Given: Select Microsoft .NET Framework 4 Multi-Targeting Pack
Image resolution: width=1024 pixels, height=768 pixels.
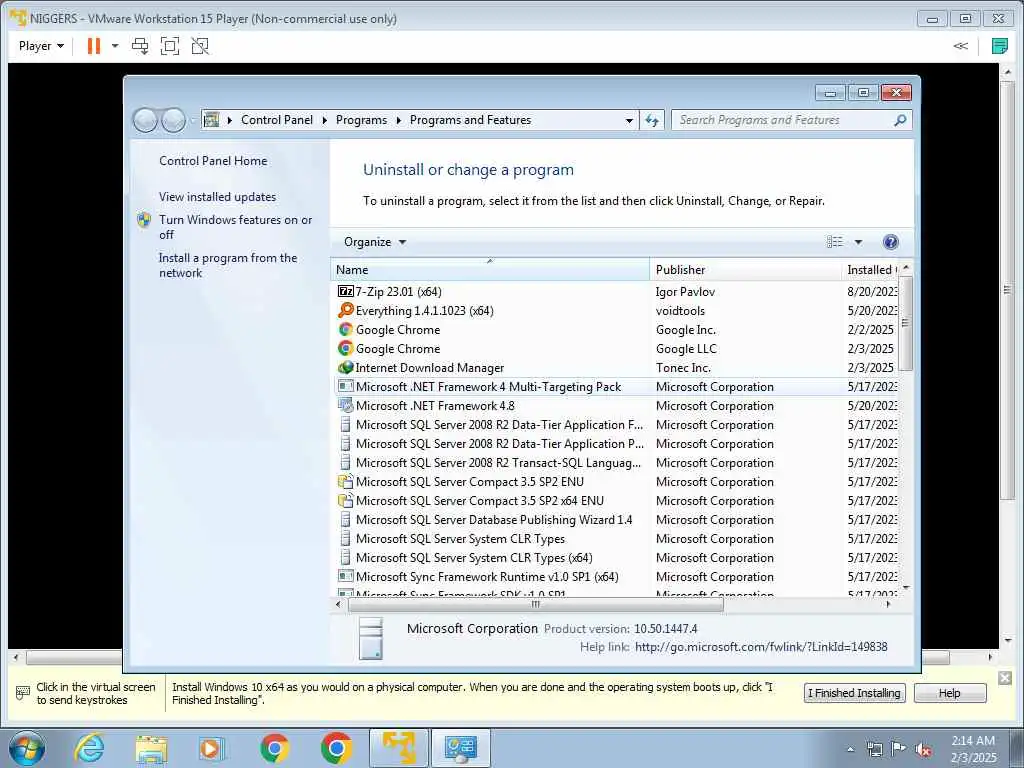Looking at the screenshot, I should click(616, 387).
